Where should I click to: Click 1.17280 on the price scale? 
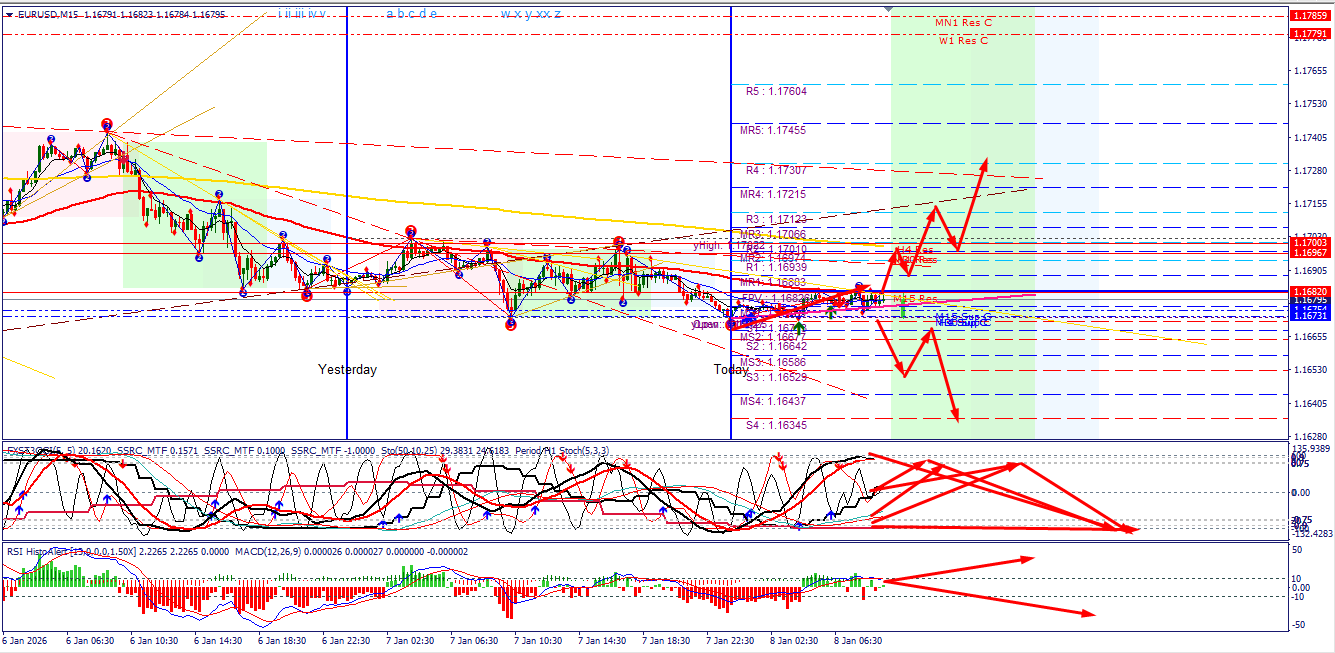1310,171
